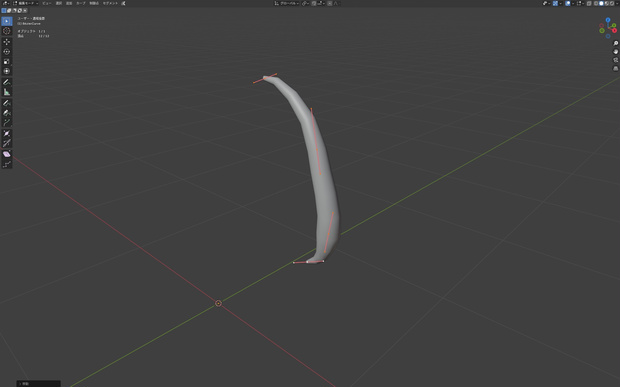The image size is (620, 387).
Task: Open object type visibility dropdown
Action: click(546, 3)
